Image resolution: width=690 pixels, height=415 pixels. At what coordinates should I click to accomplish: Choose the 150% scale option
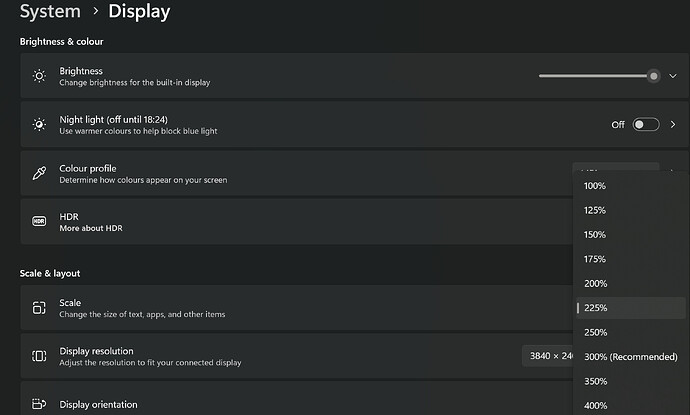point(595,235)
